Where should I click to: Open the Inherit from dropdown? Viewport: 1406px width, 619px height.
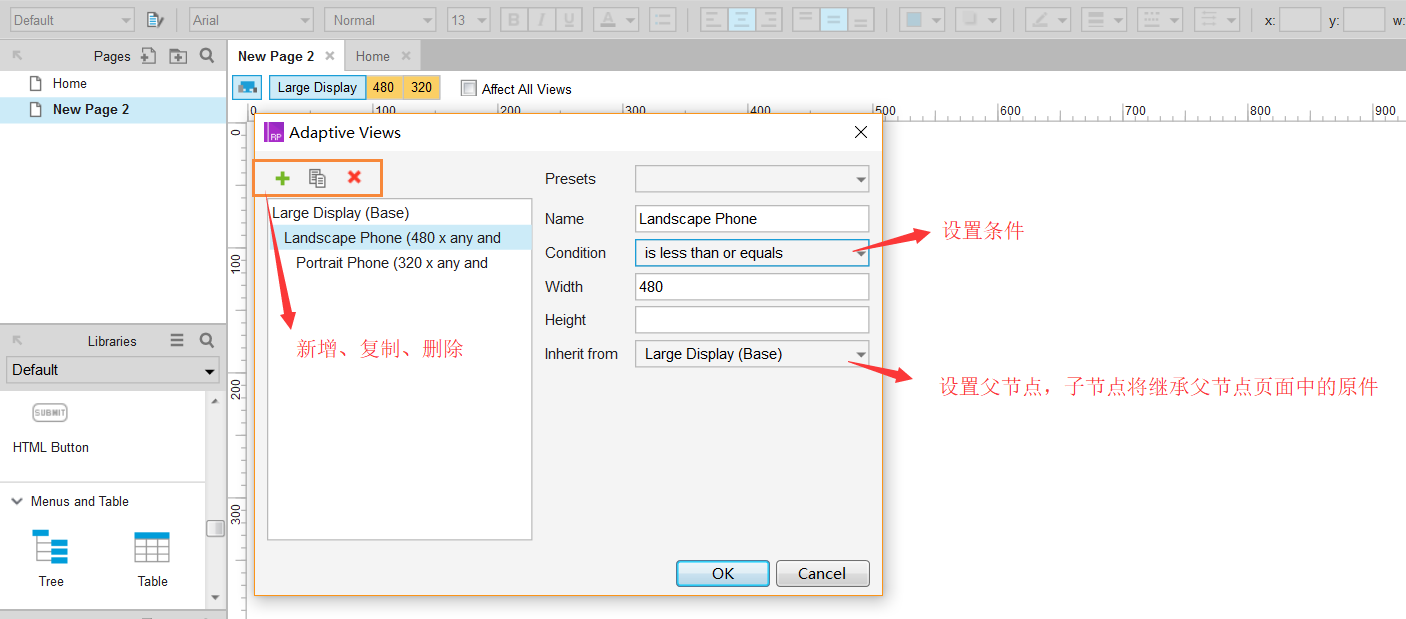[752, 354]
